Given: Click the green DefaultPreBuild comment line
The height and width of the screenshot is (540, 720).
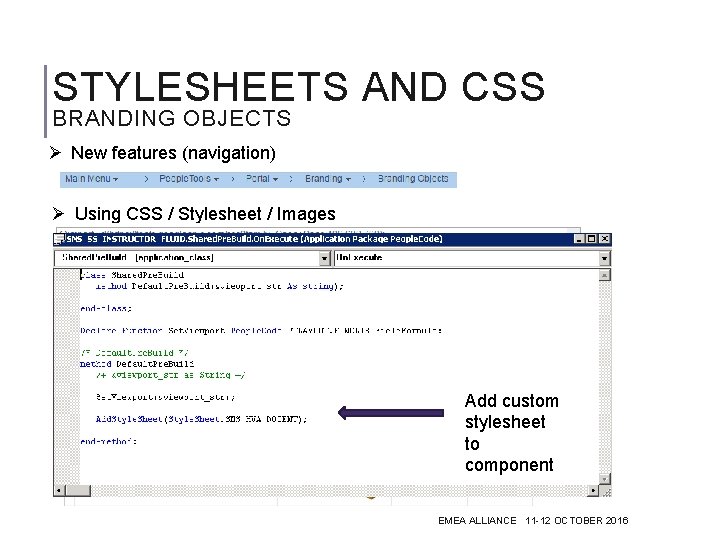Looking at the screenshot, I should point(134,353).
